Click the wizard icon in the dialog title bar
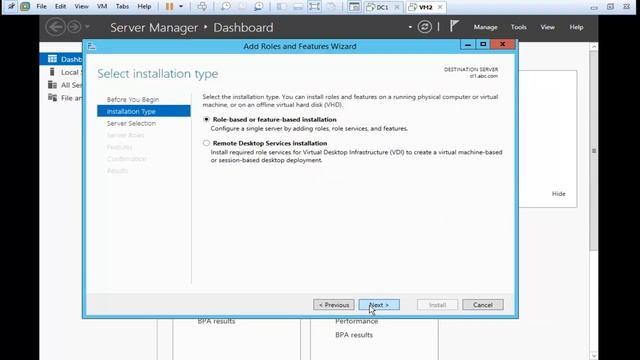Image resolution: width=640 pixels, height=360 pixels. pyautogui.click(x=91, y=46)
